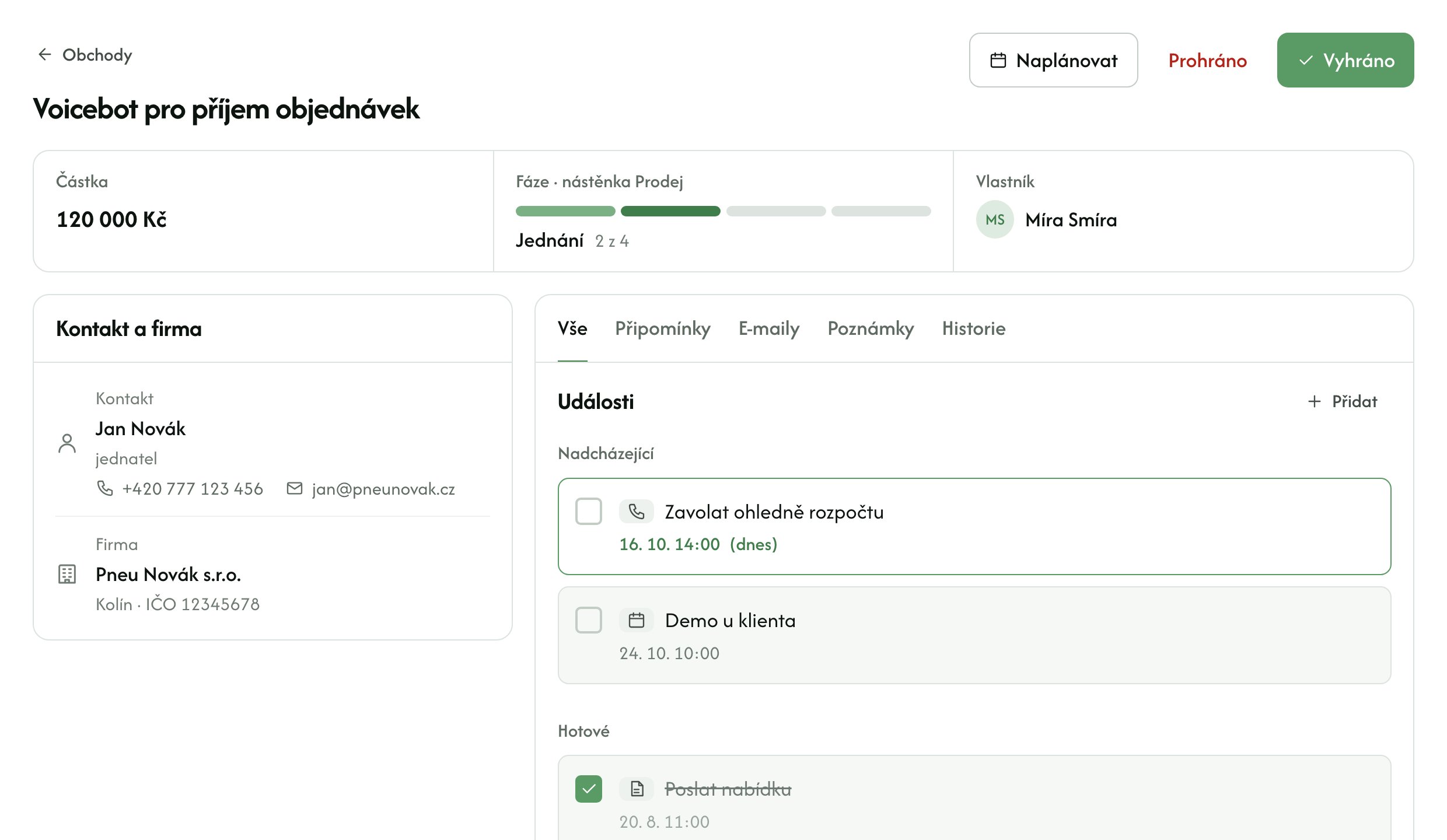
Task: Select the fourth phase segment in progress bar
Action: coord(881,211)
